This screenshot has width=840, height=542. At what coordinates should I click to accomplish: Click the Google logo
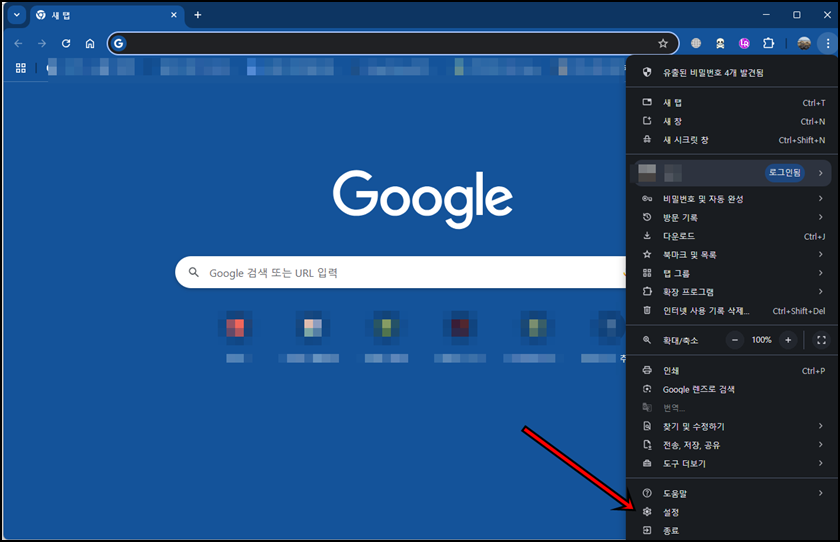[423, 199]
